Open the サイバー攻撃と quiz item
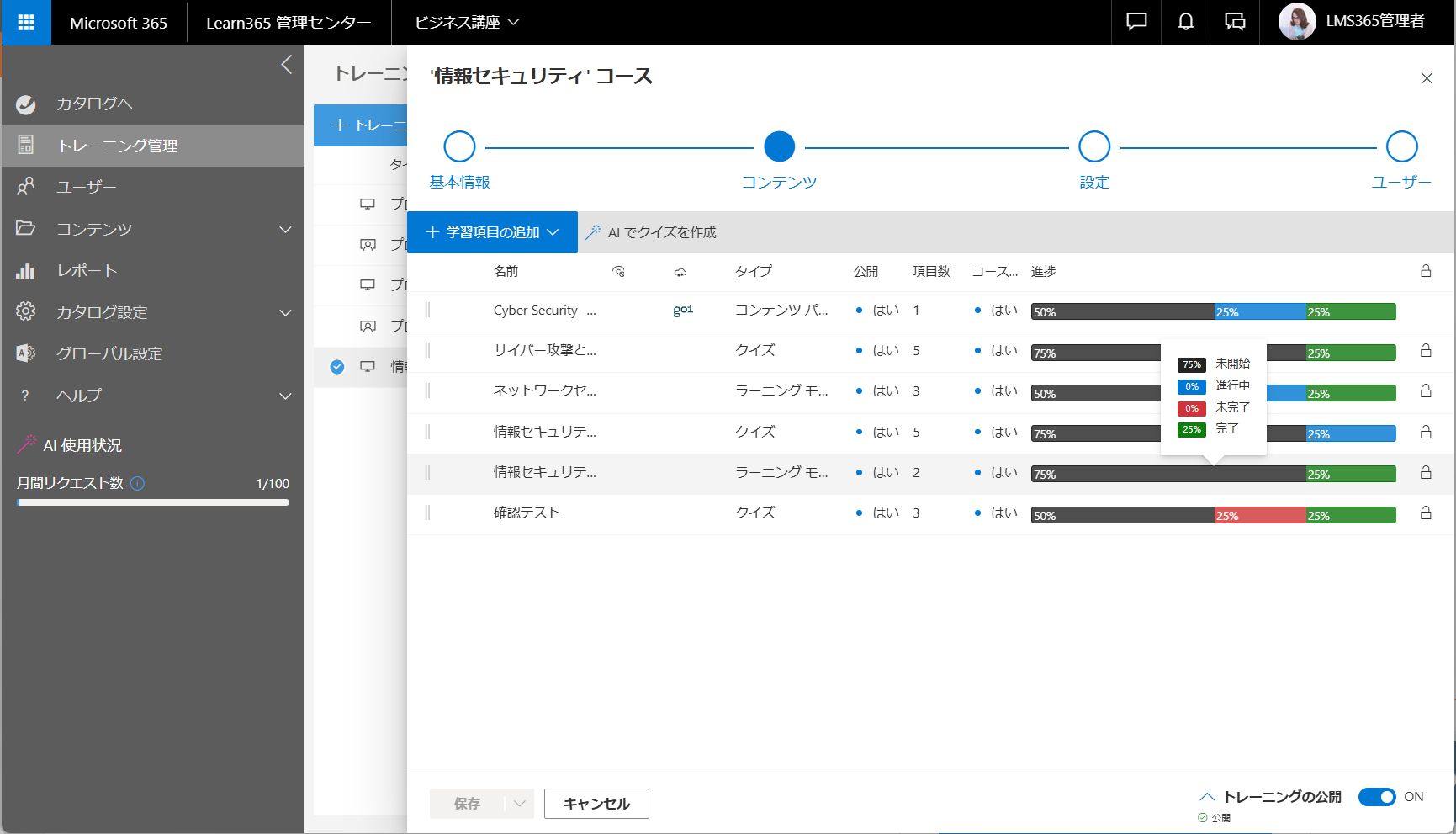The height and width of the screenshot is (834, 1456). pos(545,350)
